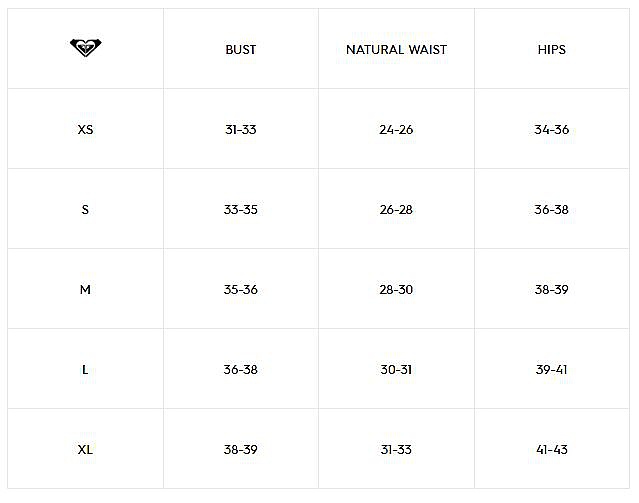
Task: Click the M hips value 38-39
Action: pyautogui.click(x=552, y=290)
